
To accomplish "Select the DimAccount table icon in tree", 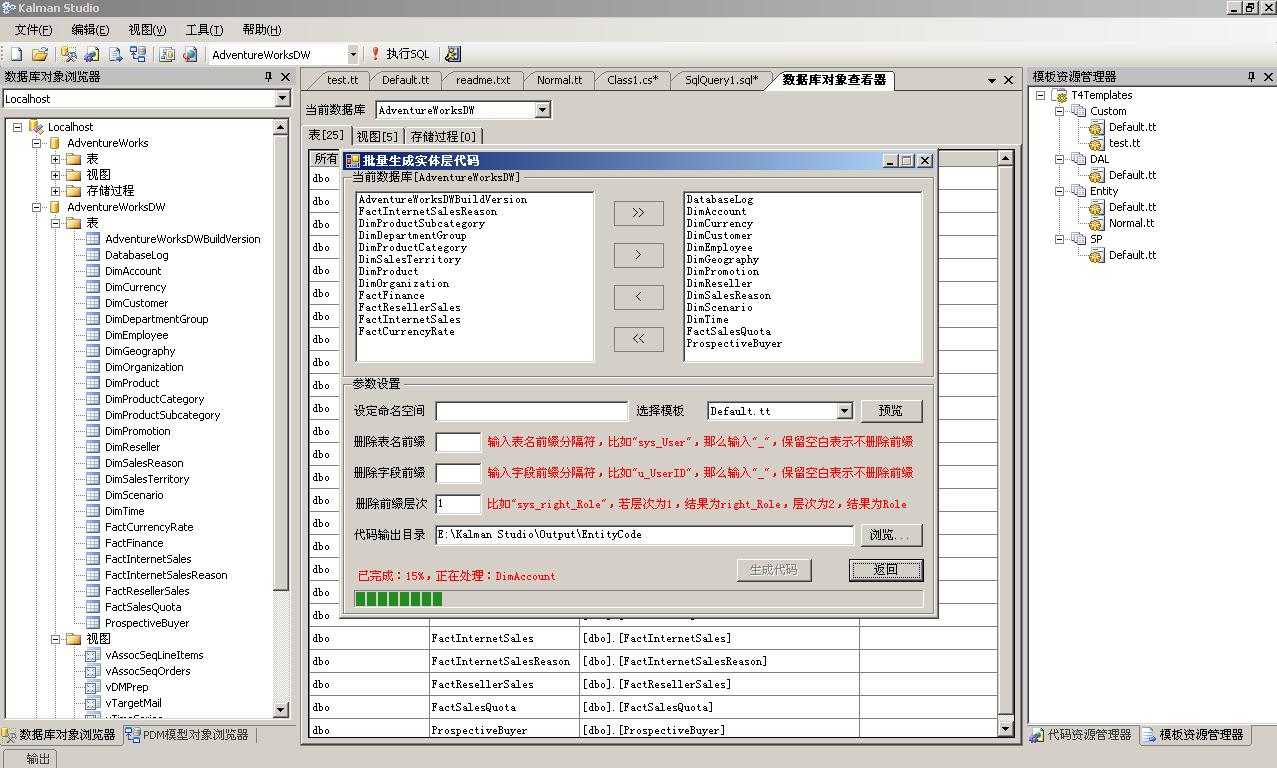I will 92,271.
